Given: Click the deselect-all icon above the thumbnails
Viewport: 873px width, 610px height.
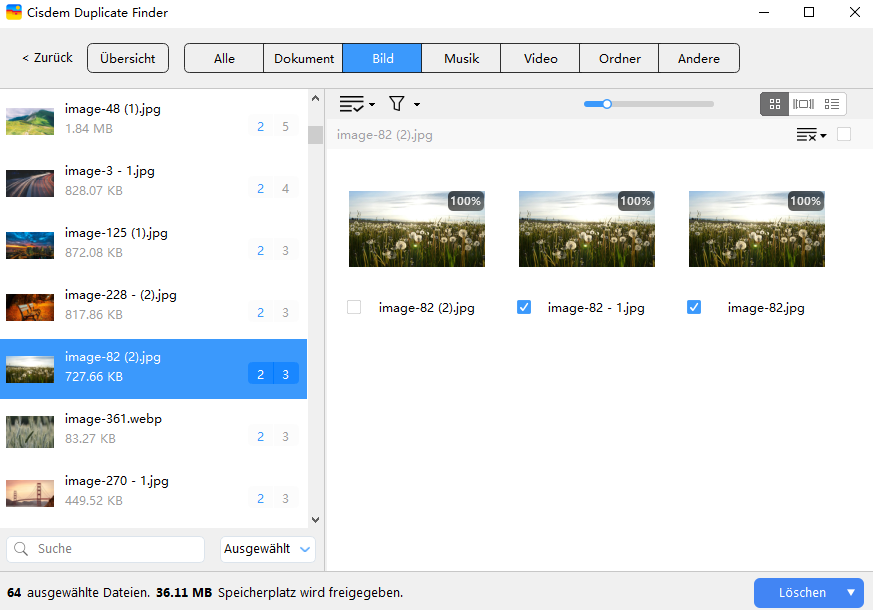Looking at the screenshot, I should click(x=808, y=134).
